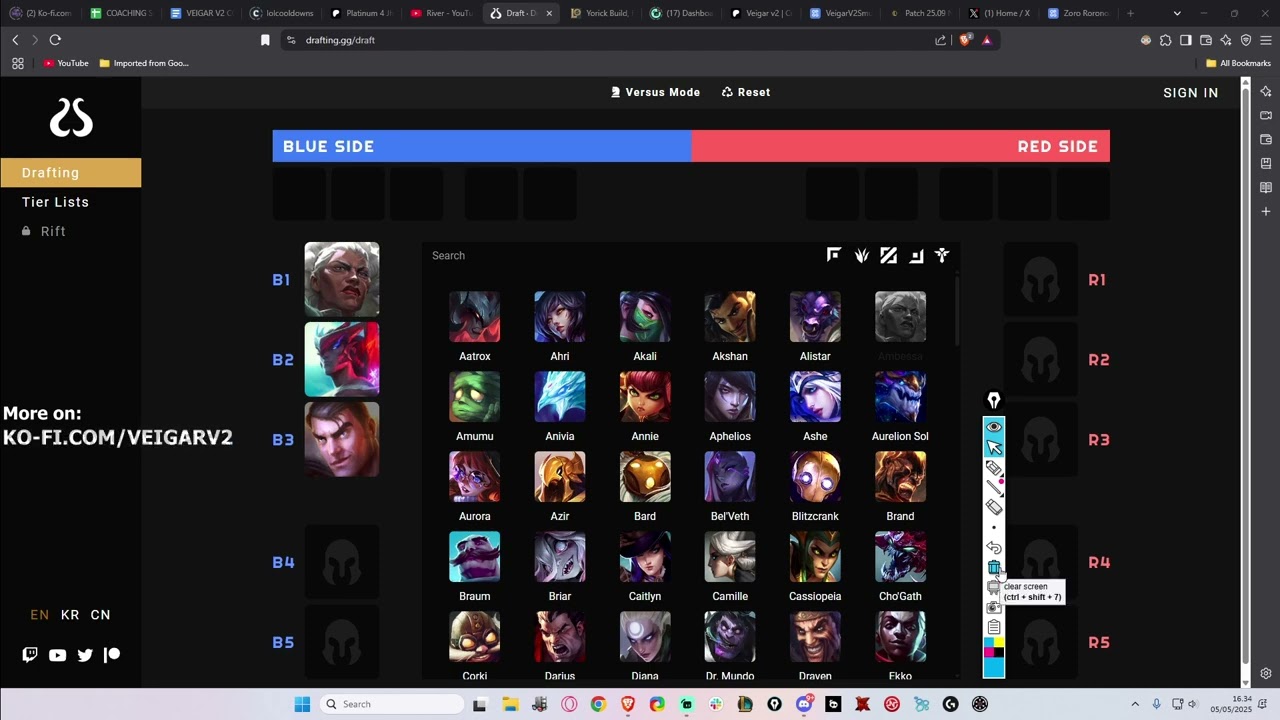Open the locked Rift sidebar item
The image size is (1280, 720).
coord(44,231)
